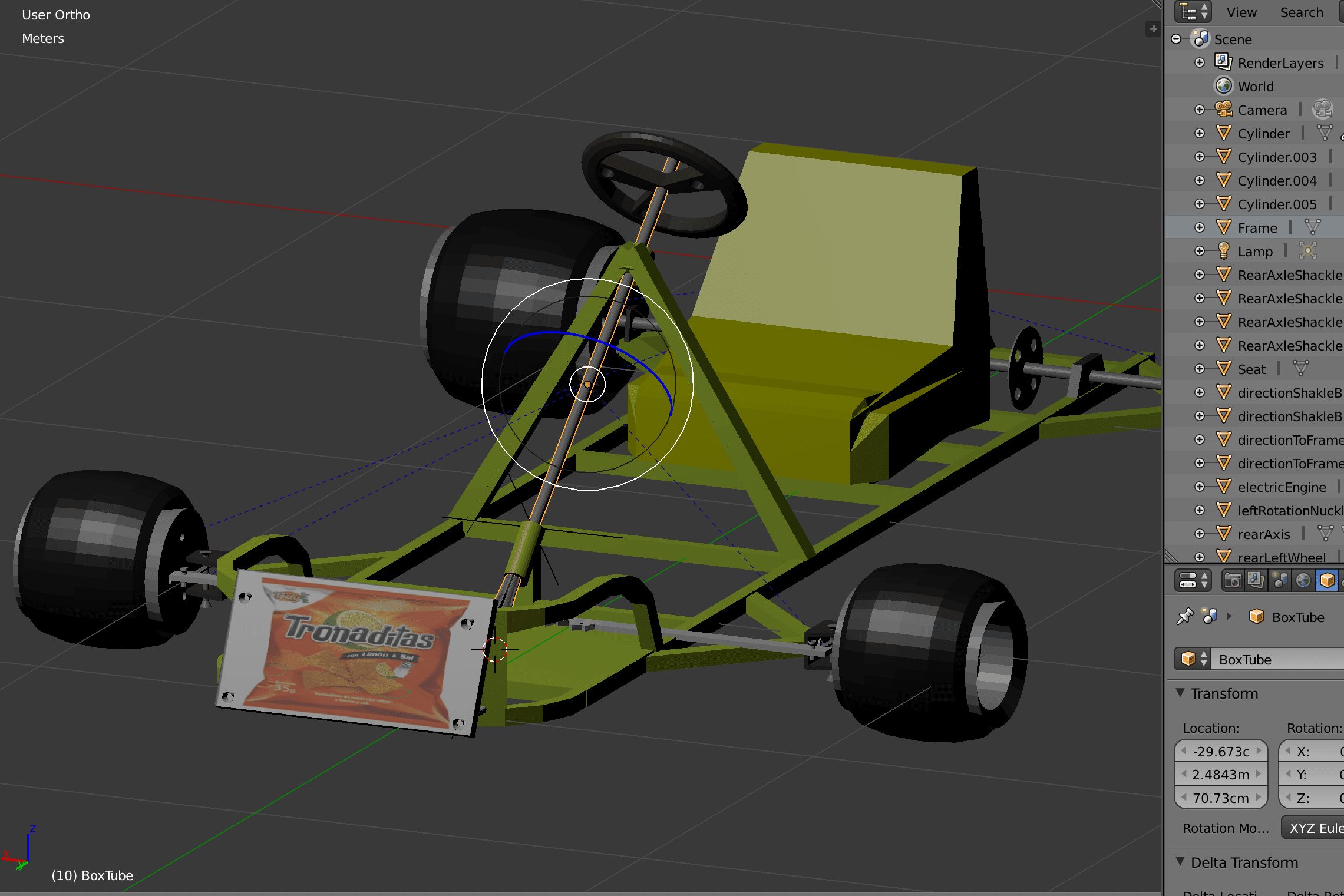Collapse the Scene tree in outliner
The height and width of the screenshot is (896, 1344).
click(x=1176, y=39)
